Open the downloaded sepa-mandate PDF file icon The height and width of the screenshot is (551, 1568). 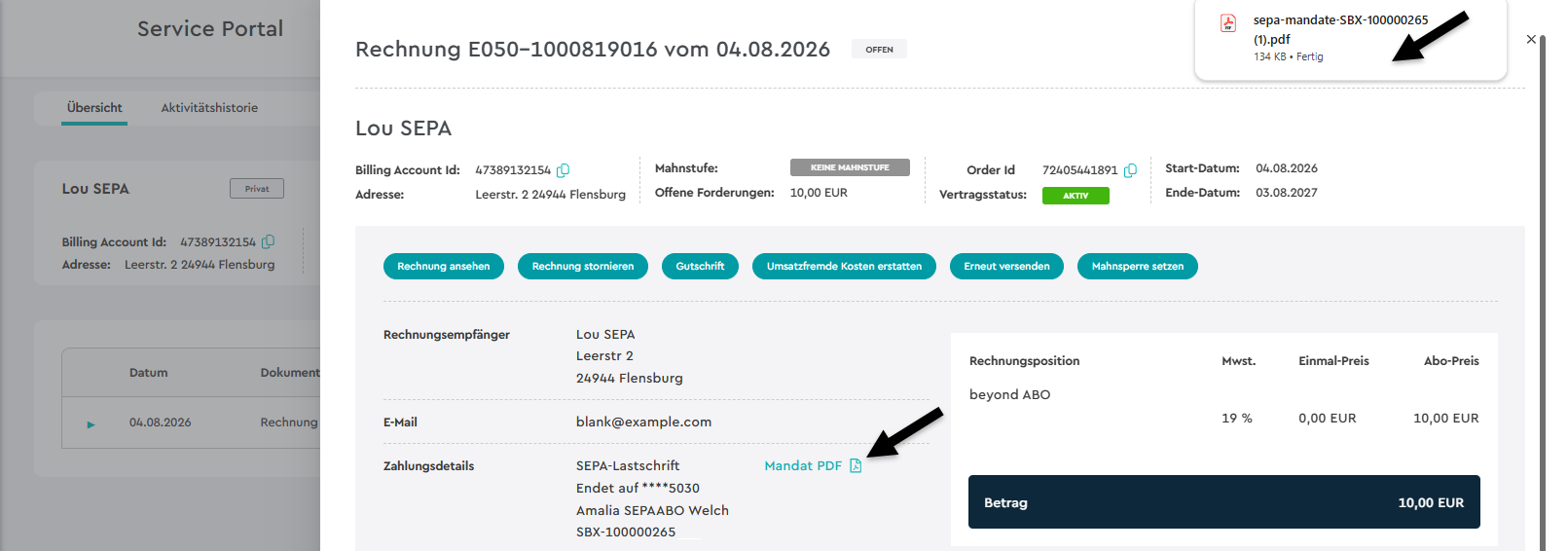[x=1228, y=23]
